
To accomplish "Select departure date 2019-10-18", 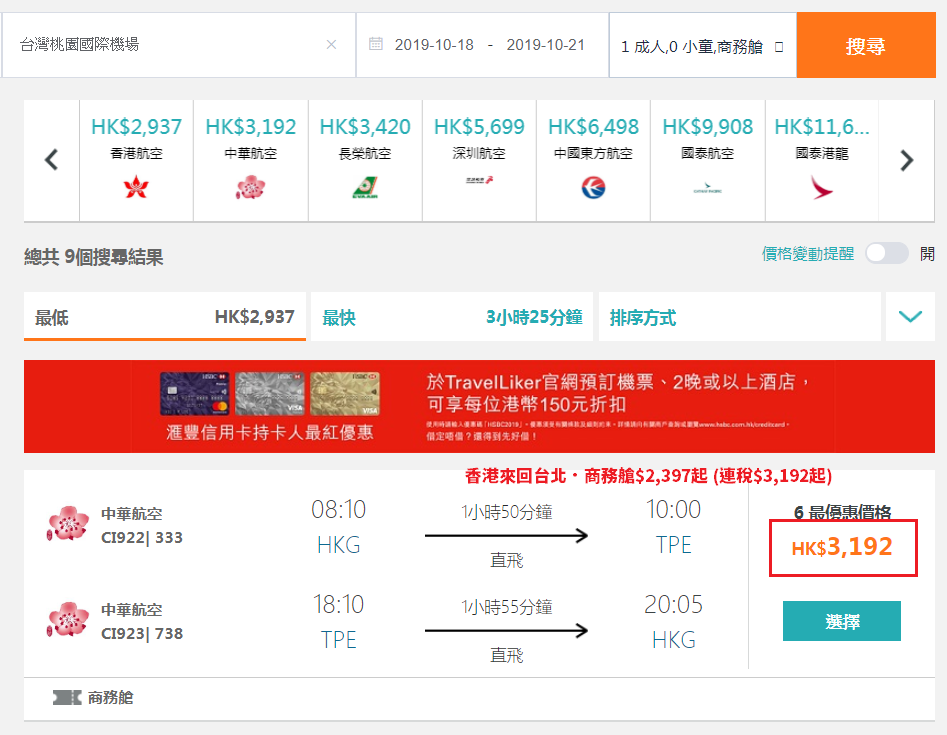I will coord(434,45).
